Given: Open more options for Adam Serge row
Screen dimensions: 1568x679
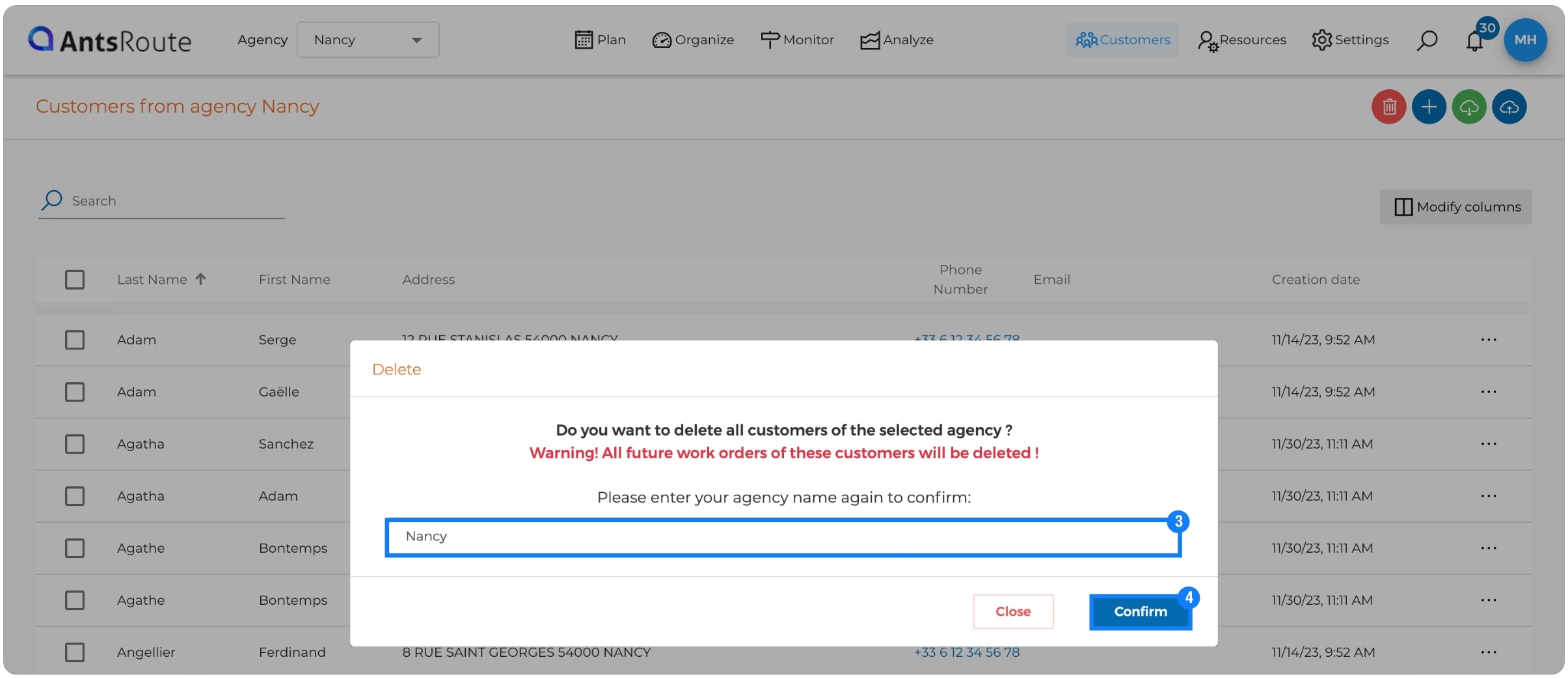Looking at the screenshot, I should [x=1489, y=340].
